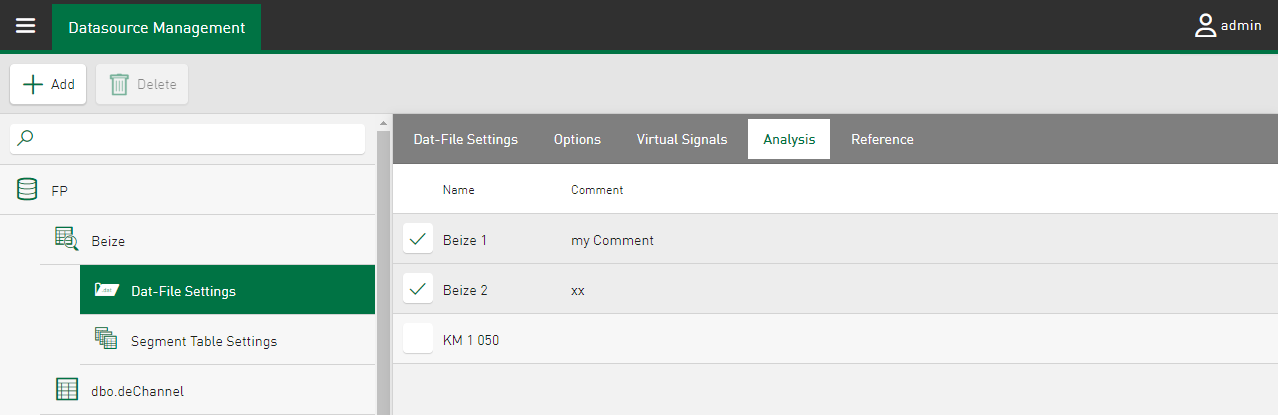The width and height of the screenshot is (1278, 415).
Task: Click the Delete button
Action: 142,85
